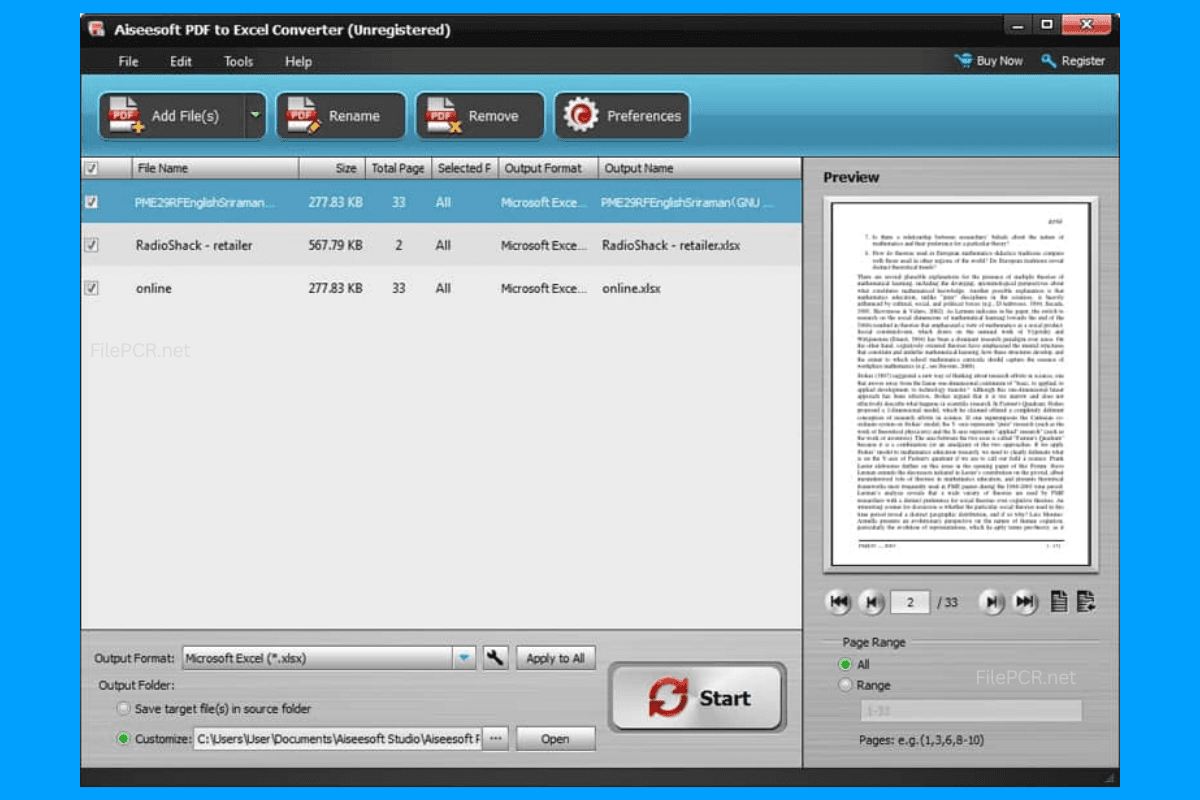Screen dimensions: 1200x800
Task: Click the Output Format column header
Action: (x=547, y=168)
